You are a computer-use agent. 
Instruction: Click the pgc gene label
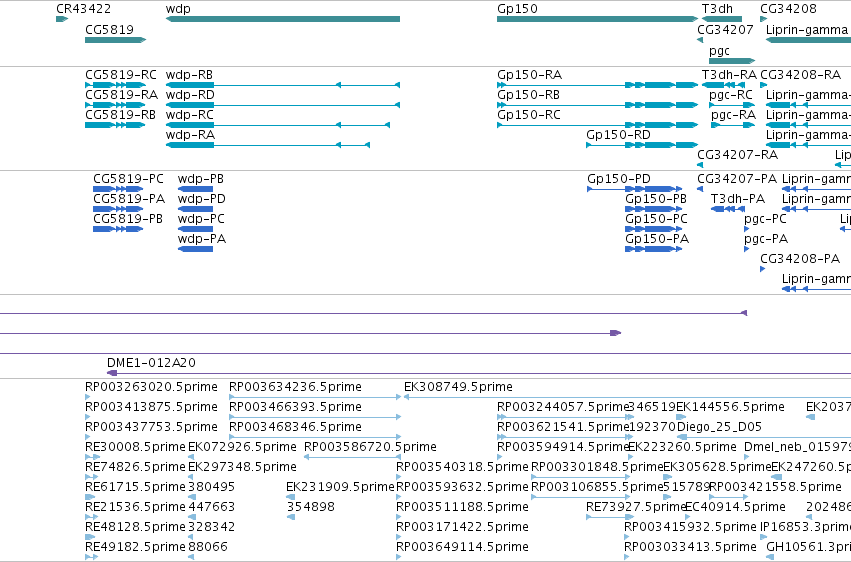pos(719,50)
